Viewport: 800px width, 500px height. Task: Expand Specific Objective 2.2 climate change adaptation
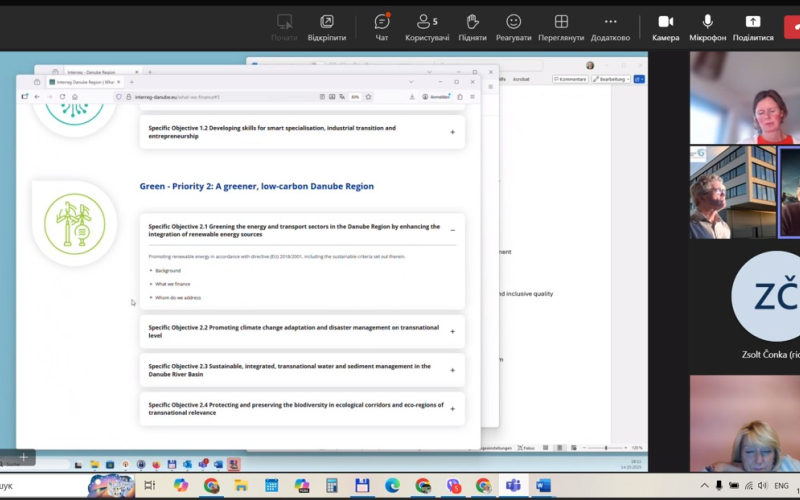(x=452, y=331)
